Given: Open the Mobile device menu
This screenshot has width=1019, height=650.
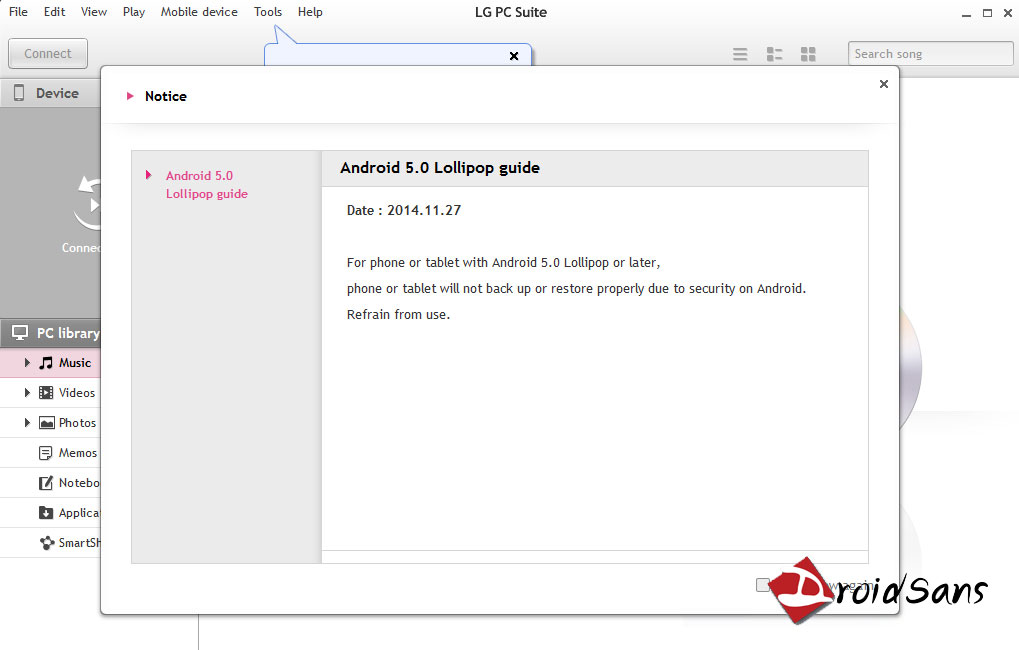Looking at the screenshot, I should (x=198, y=12).
